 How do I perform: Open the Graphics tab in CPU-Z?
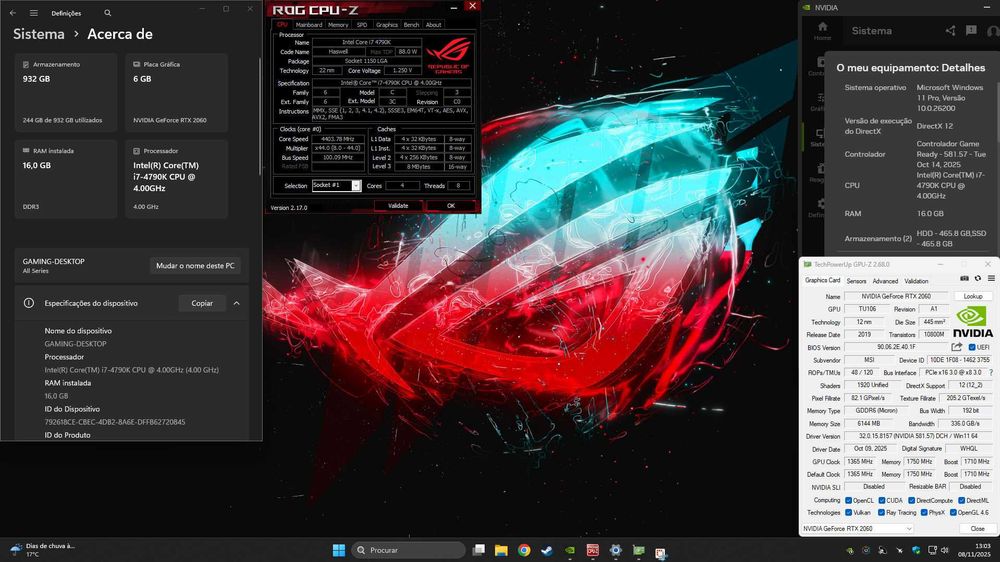(x=386, y=25)
